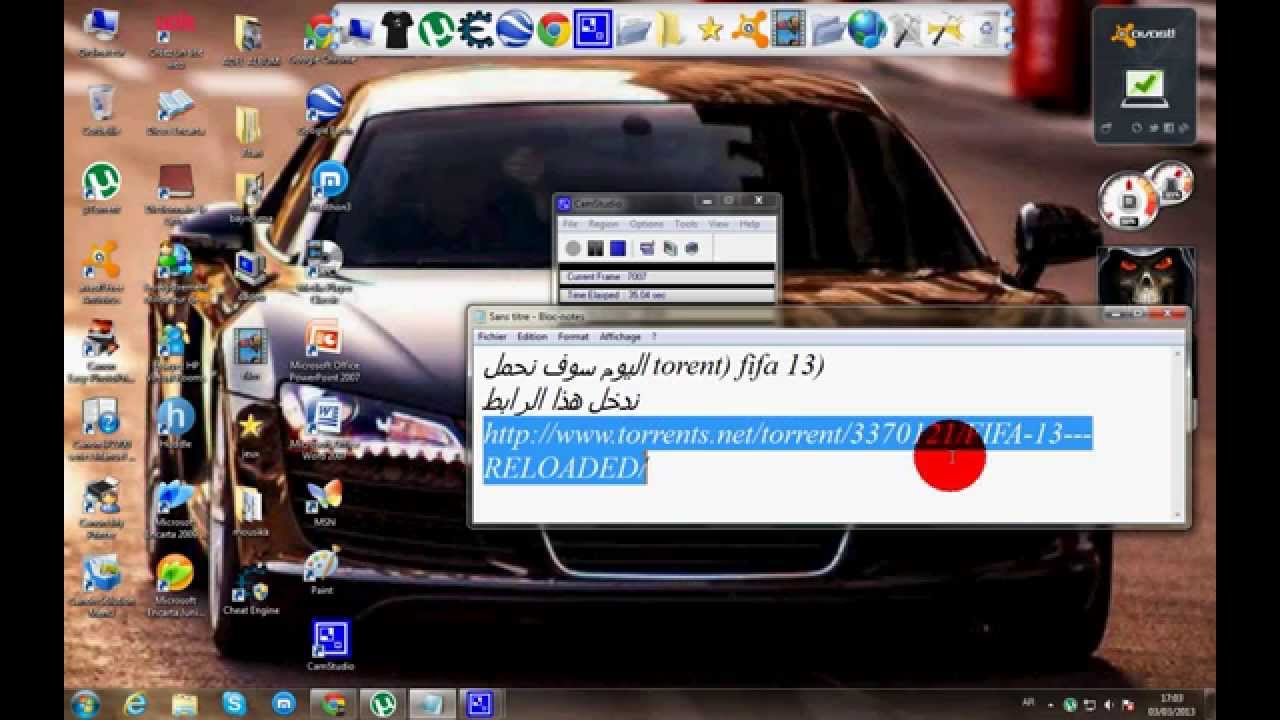Select the Cheat Engine desktop shortcut
The height and width of the screenshot is (720, 1280).
(x=251, y=592)
